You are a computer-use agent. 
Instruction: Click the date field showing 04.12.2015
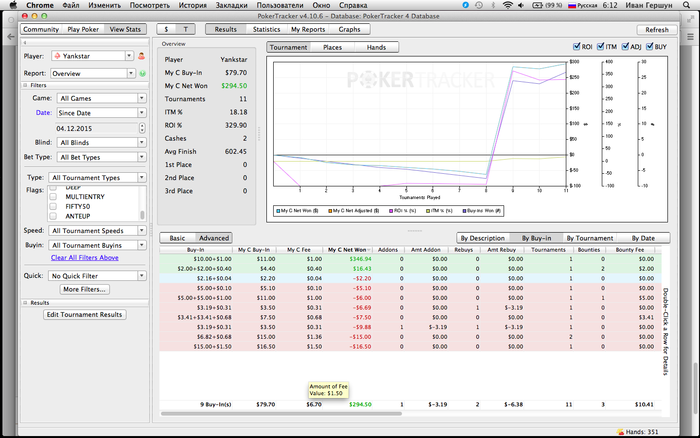click(75, 127)
